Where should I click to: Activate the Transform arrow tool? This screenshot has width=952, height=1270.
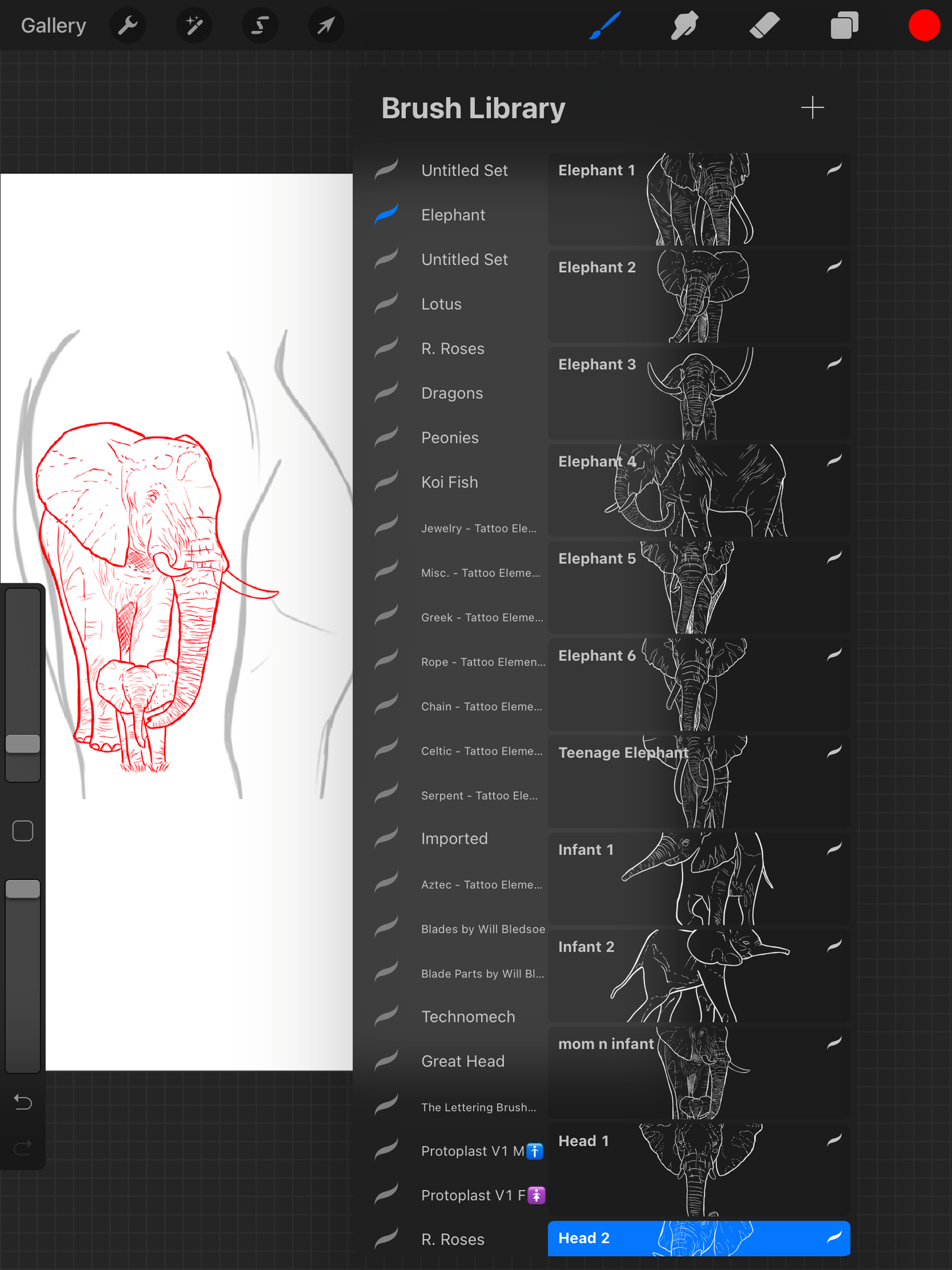point(326,26)
